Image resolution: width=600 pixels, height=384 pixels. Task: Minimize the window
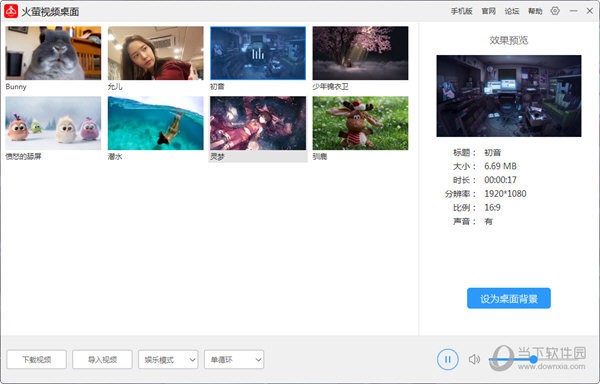(573, 11)
